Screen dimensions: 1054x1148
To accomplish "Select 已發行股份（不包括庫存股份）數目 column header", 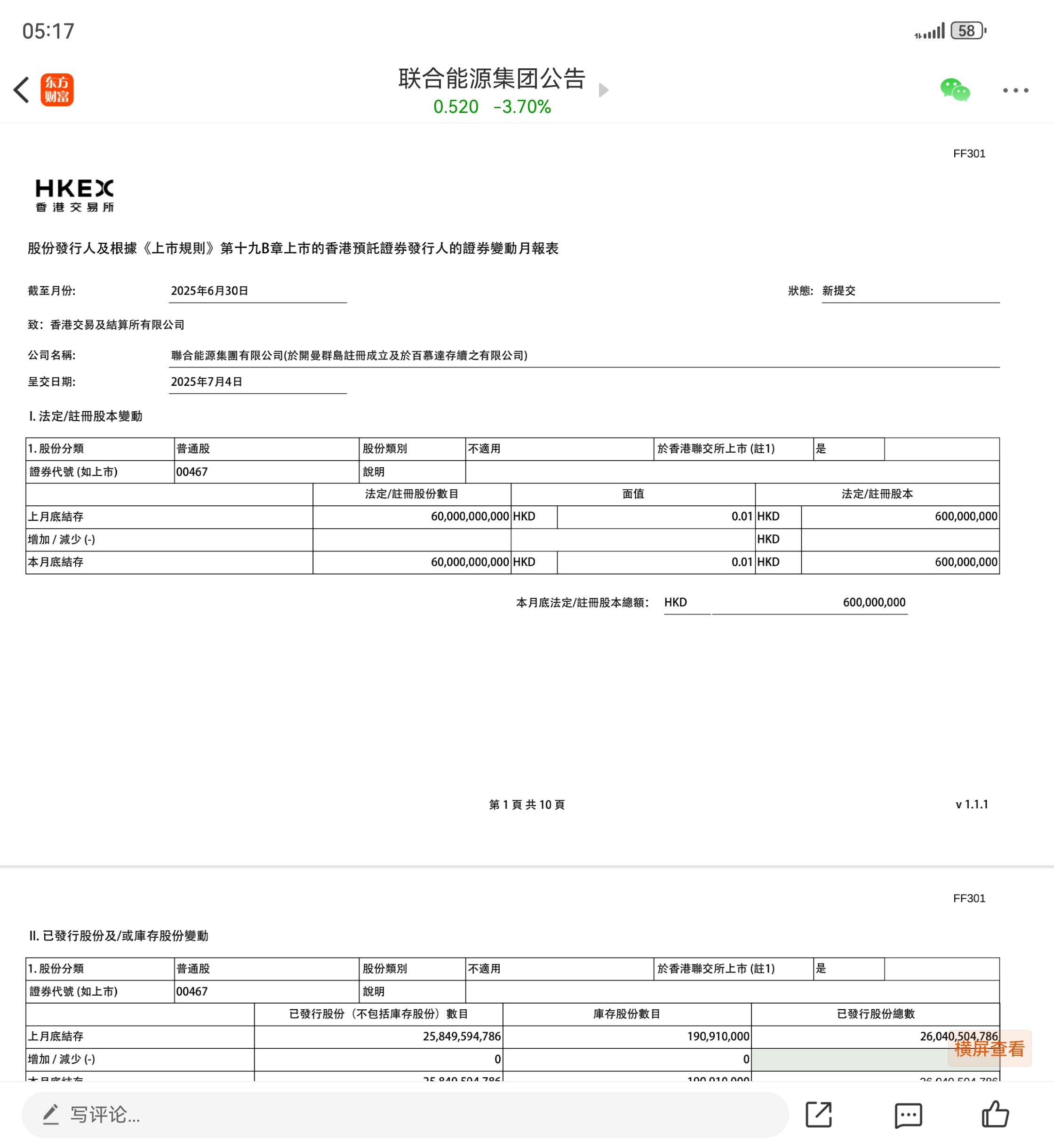I will point(378,1013).
